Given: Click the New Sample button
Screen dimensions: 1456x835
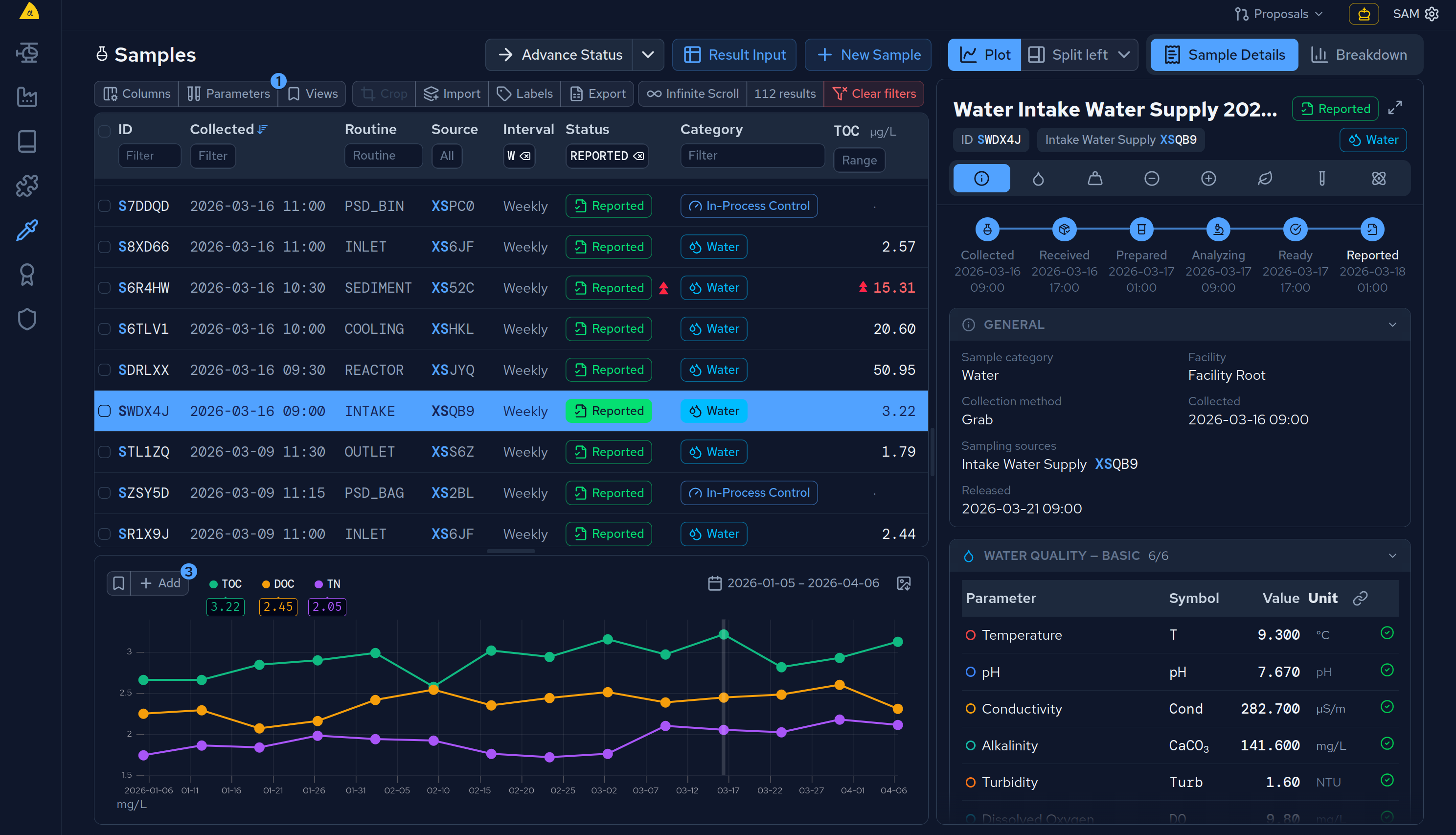Looking at the screenshot, I should coord(868,54).
